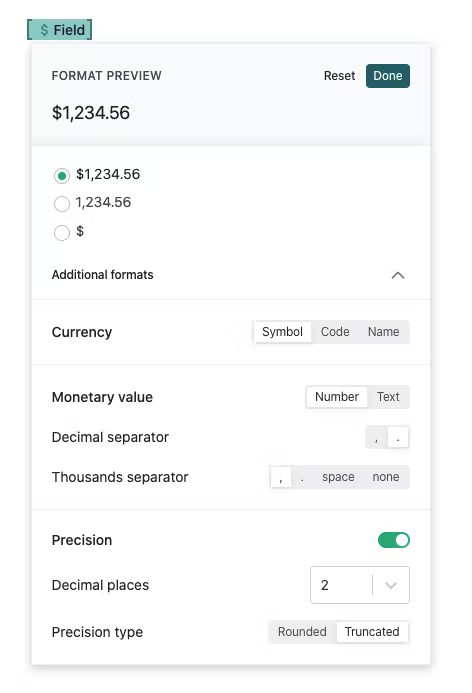Select the $ only format radio button
The width and height of the screenshot is (472, 693).
[62, 232]
